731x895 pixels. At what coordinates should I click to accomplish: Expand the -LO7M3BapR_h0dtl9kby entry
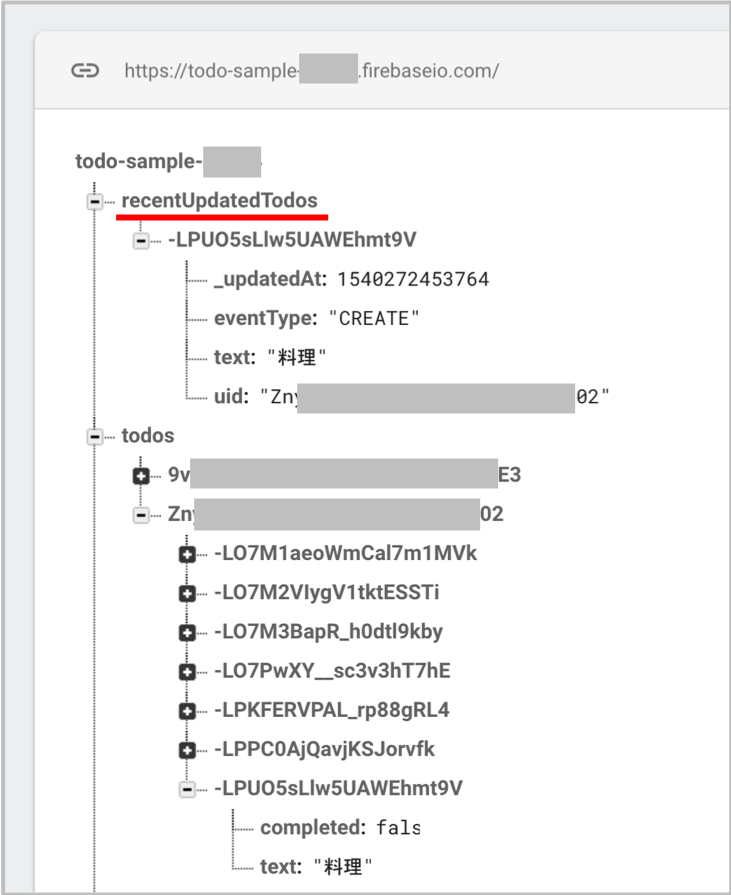pos(187,632)
